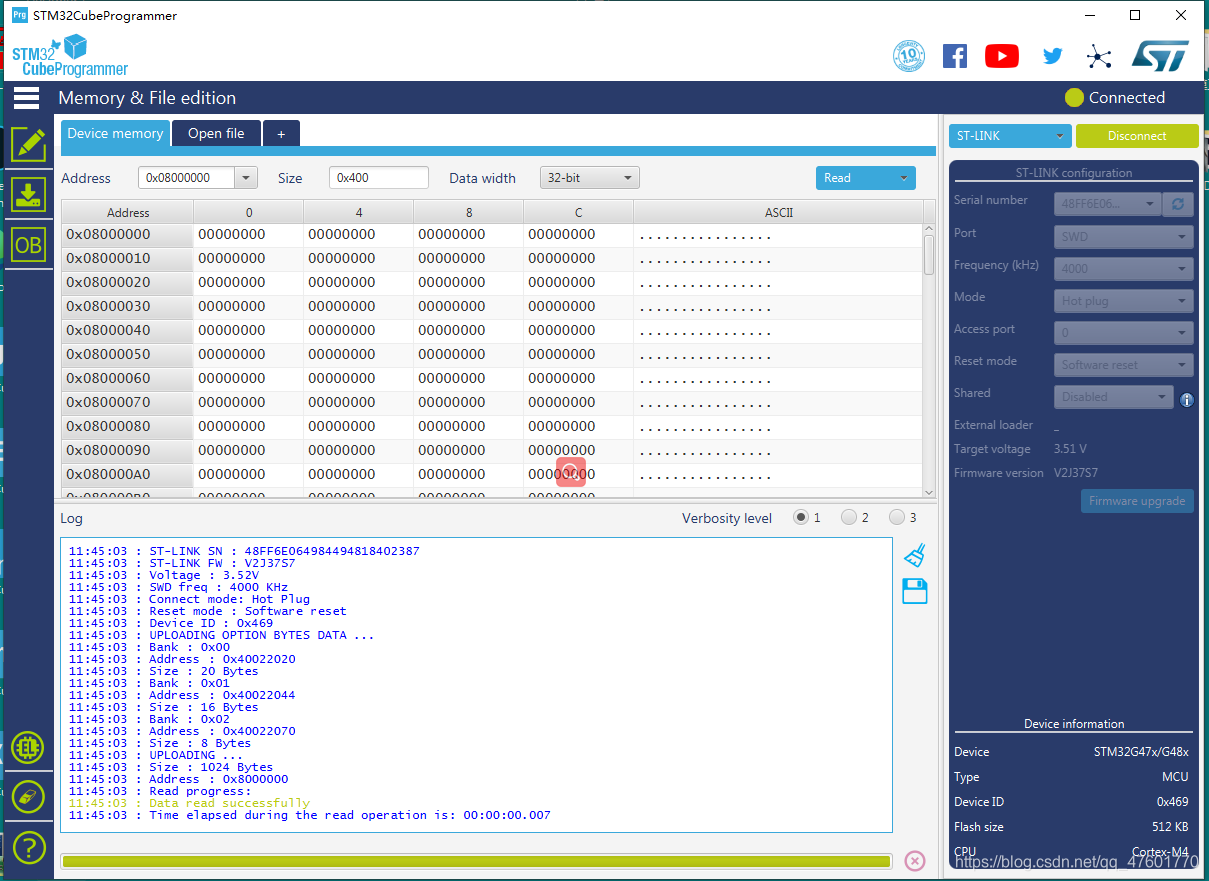1209x881 pixels.
Task: Open Erasing & Programming download icon
Action: (x=28, y=195)
